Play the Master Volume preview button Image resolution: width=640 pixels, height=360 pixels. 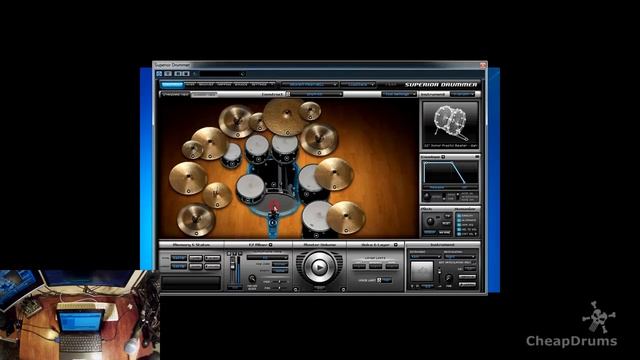click(x=319, y=267)
